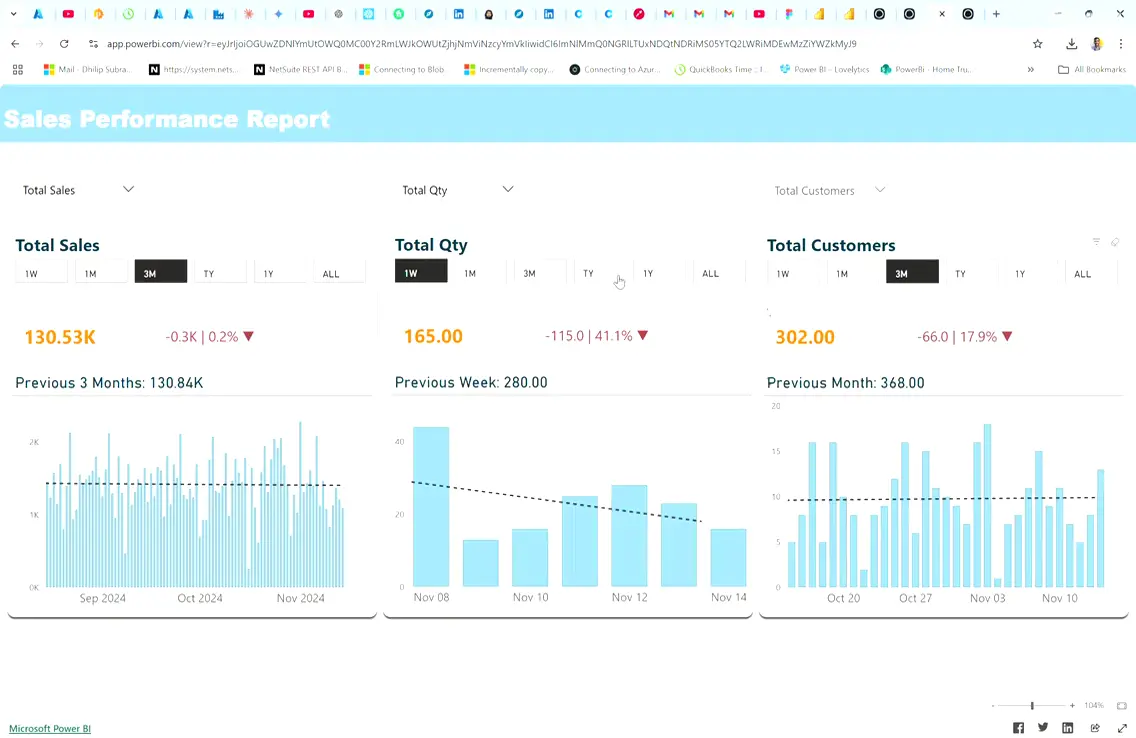Screen dimensions: 1136x738
Task: Select 1M period for Total Sales
Action: [101, 274]
